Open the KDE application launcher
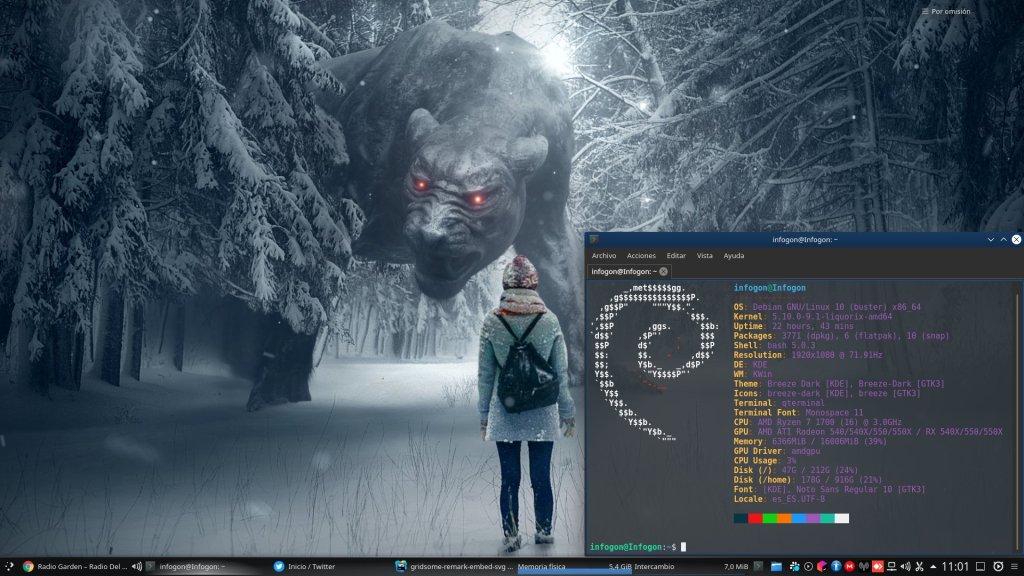Screen dimensions: 1024x576 [9, 566]
